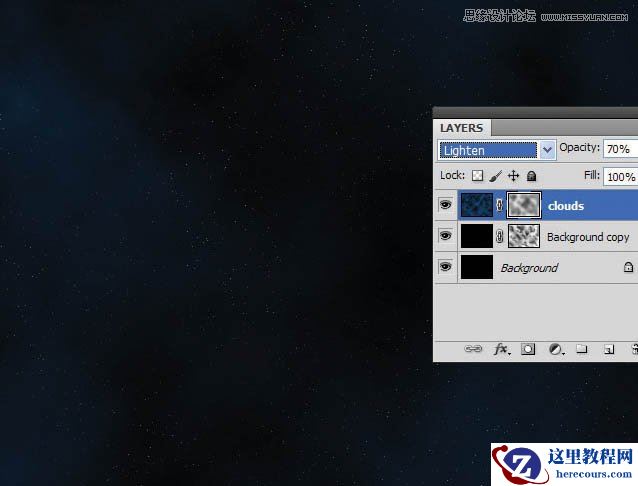The height and width of the screenshot is (486, 638).
Task: Click the Background layer lock icon
Action: click(629, 267)
